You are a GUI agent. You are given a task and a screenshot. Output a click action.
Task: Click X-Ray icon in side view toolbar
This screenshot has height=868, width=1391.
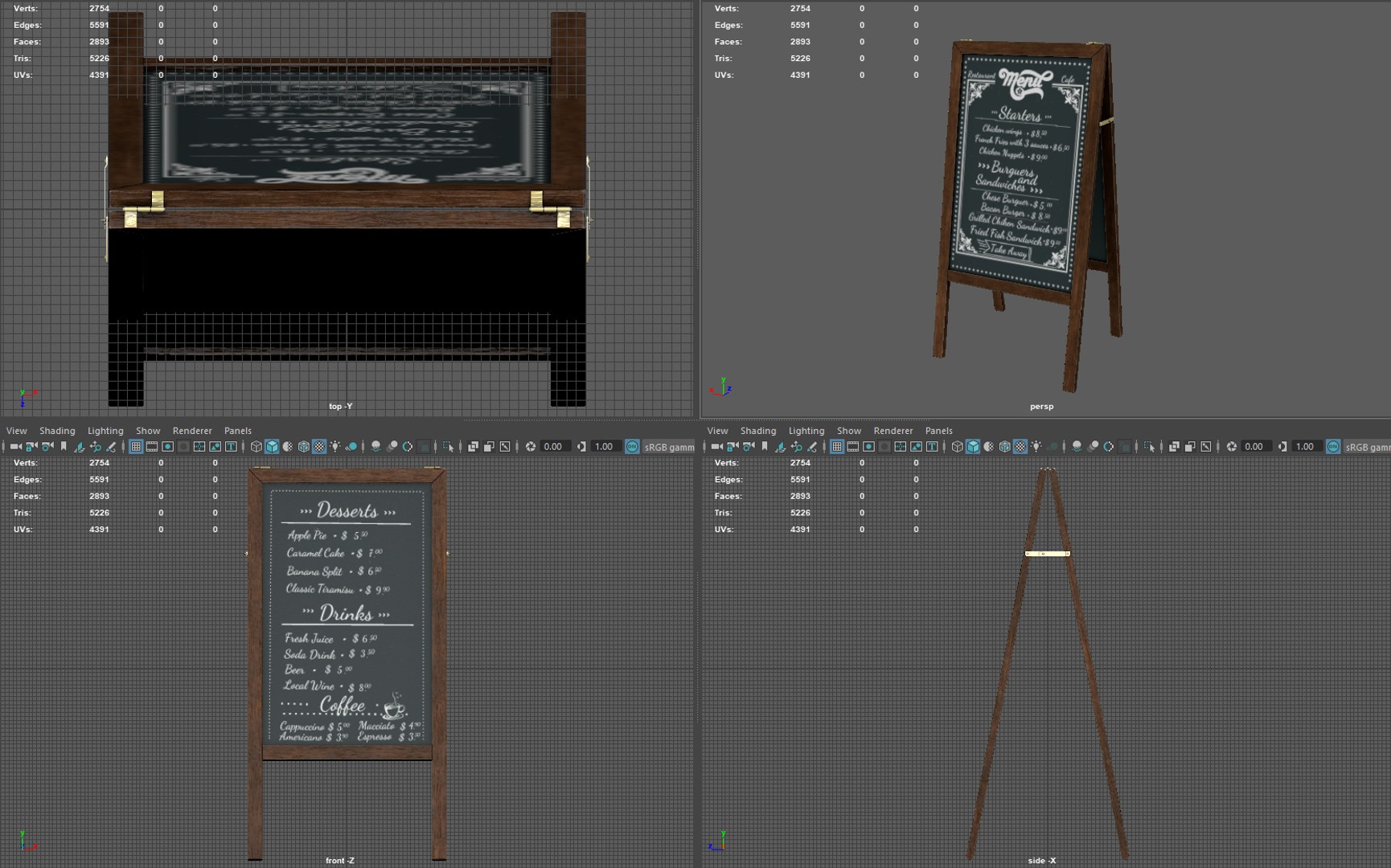pos(1174,447)
